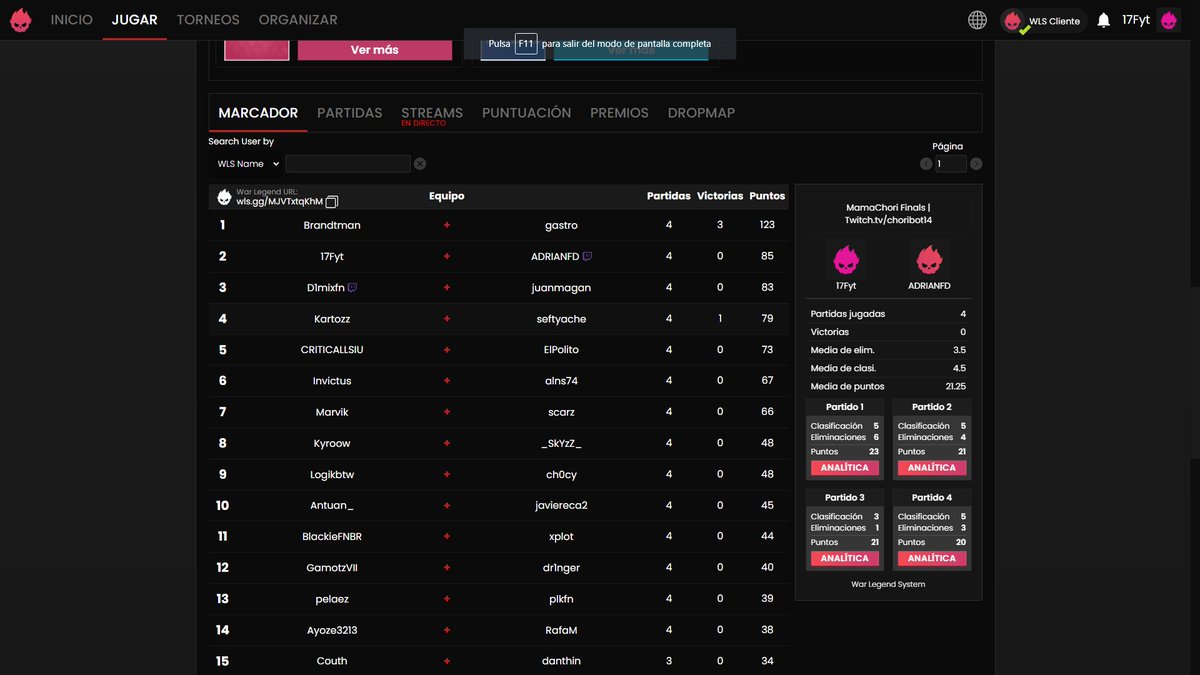Click the page number field
1200x675 pixels.
point(951,164)
